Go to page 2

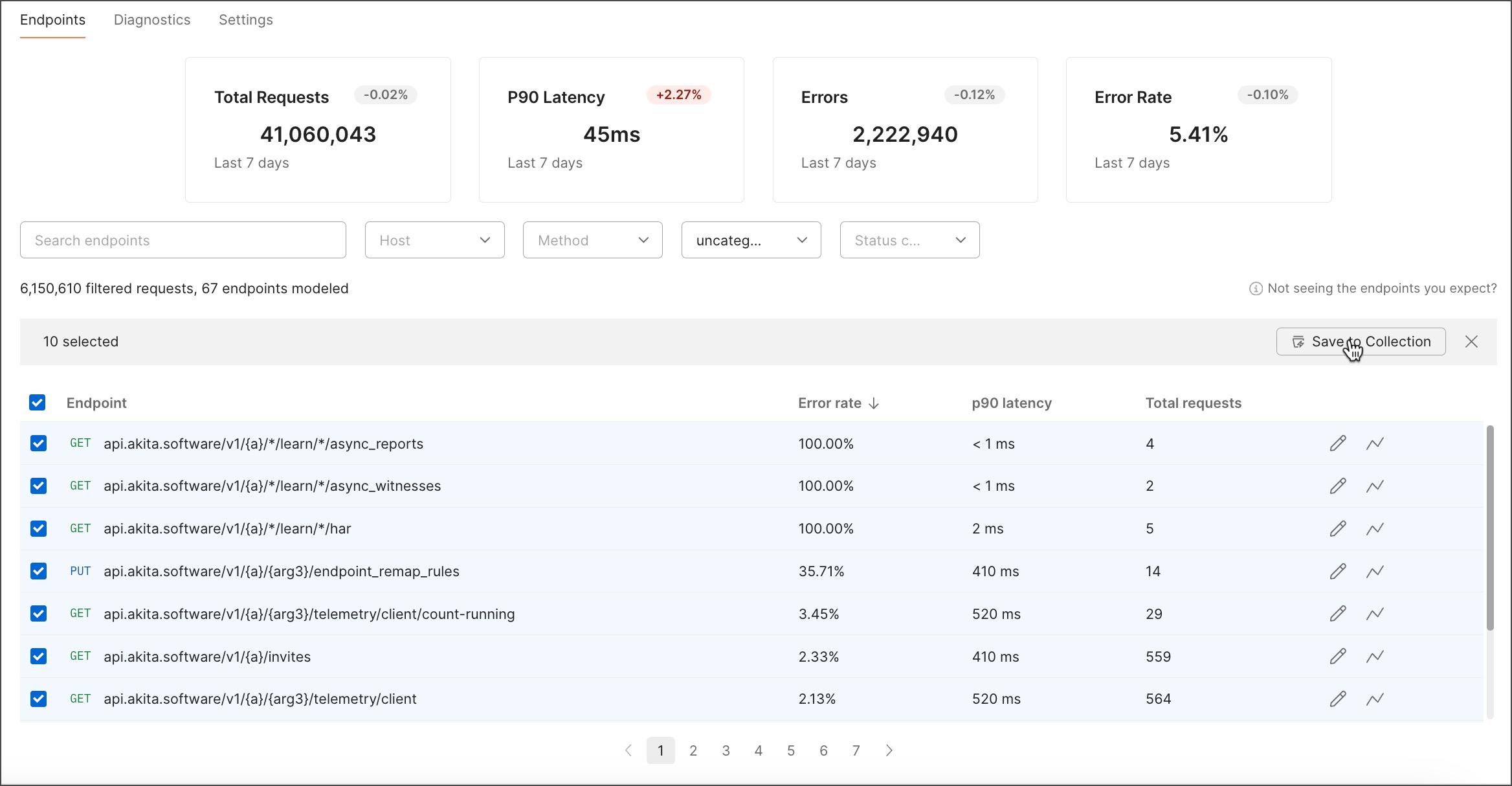[x=693, y=750]
